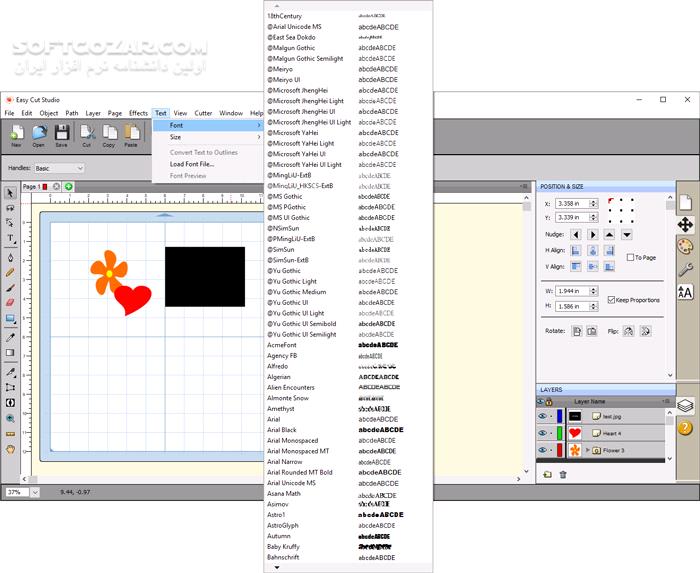700x573 pixels.
Task: Adjust X position spinner
Action: [593, 203]
